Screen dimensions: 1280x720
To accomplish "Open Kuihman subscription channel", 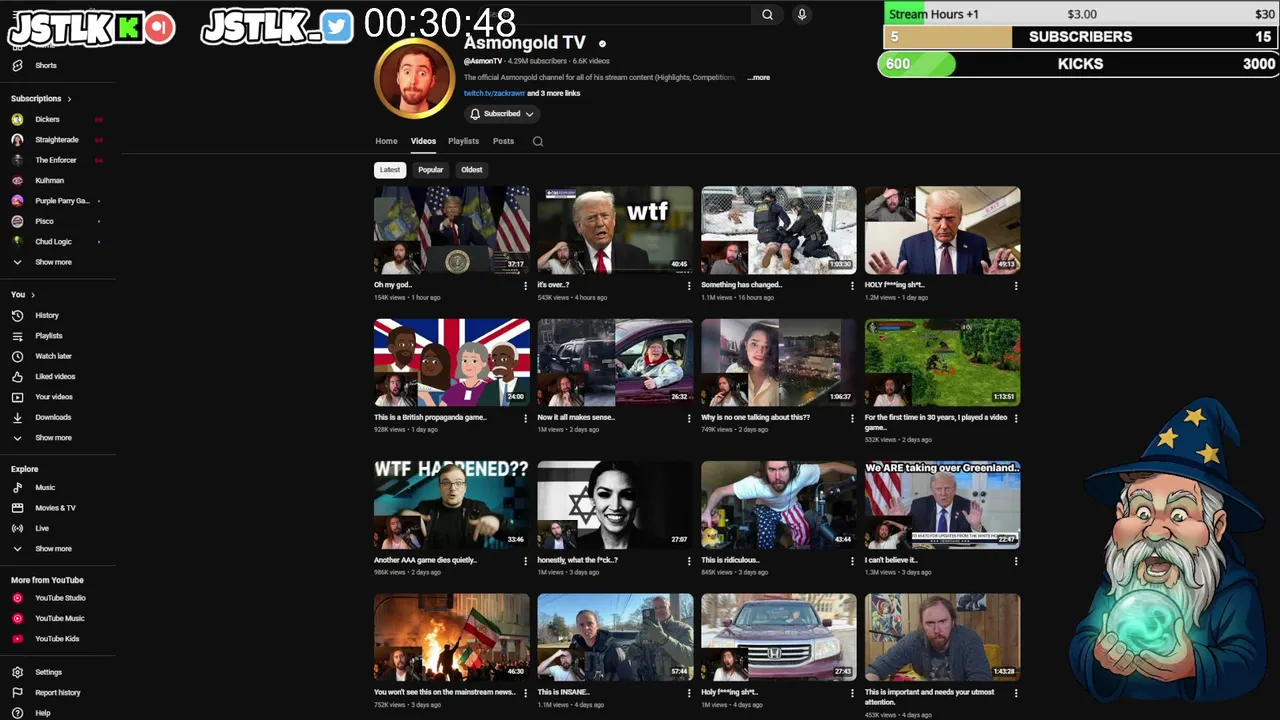I will (49, 180).
